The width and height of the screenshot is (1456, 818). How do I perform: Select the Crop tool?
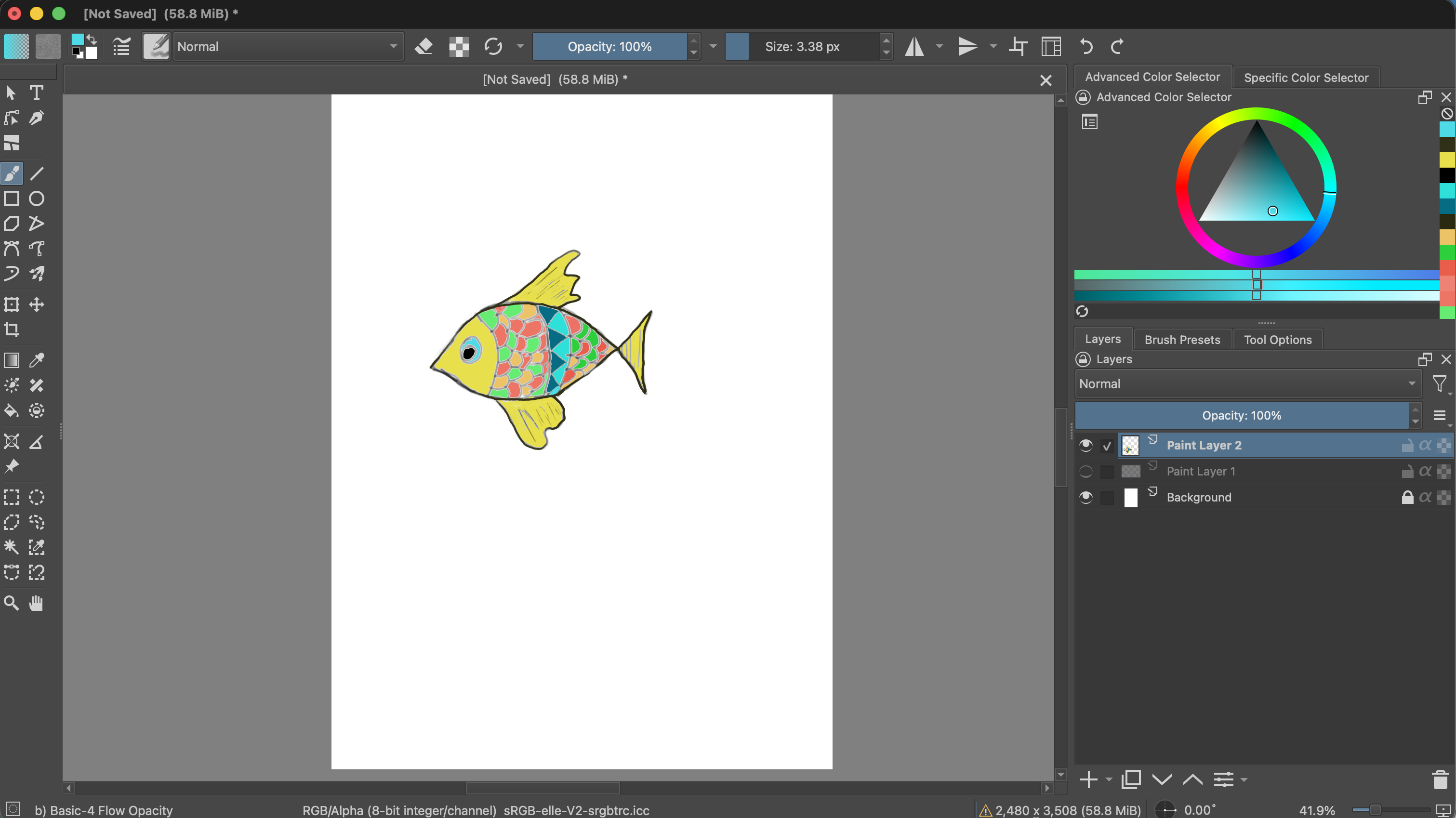point(12,330)
